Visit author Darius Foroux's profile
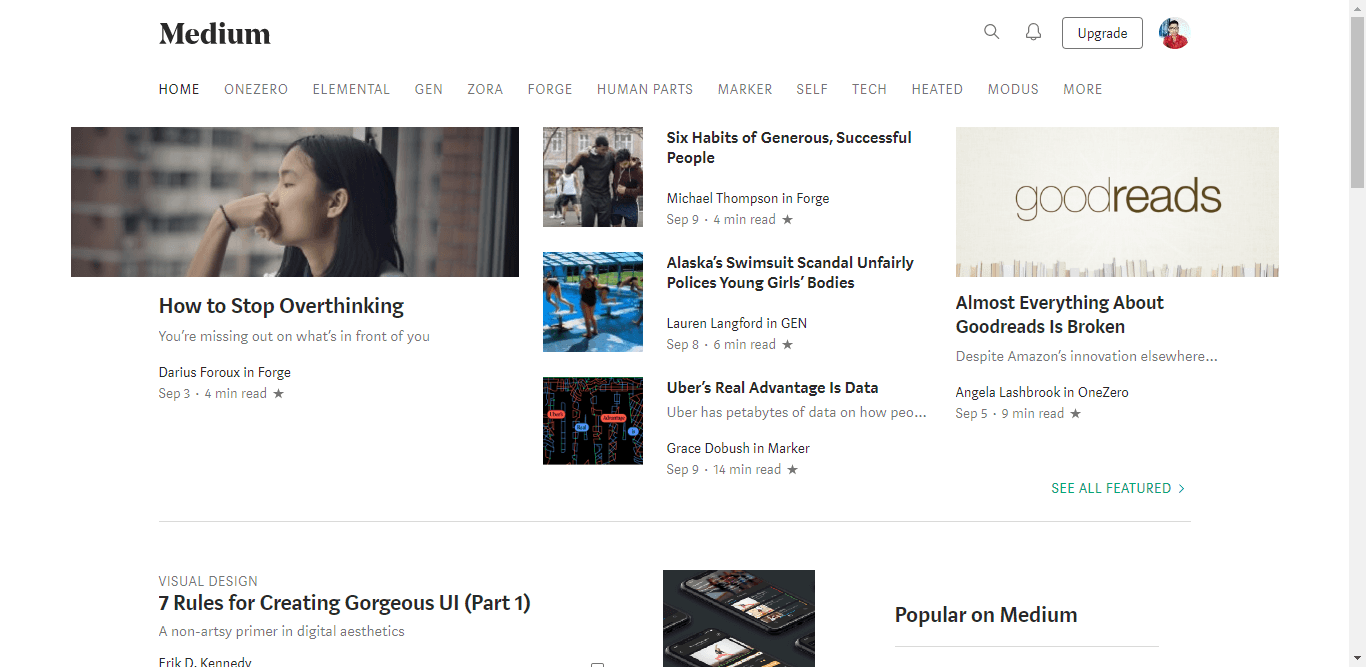Screen dimensions: 1366x667 click(x=199, y=373)
